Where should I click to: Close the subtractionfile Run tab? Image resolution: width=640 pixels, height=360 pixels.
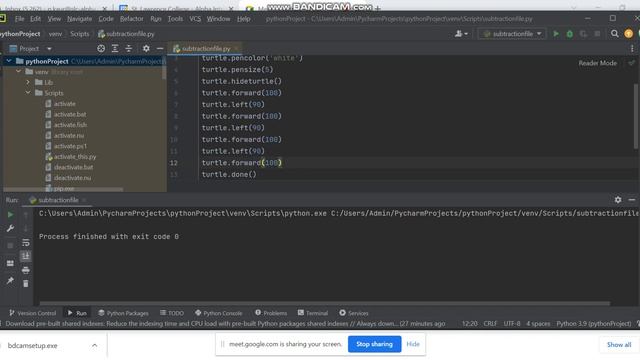click(x=84, y=200)
